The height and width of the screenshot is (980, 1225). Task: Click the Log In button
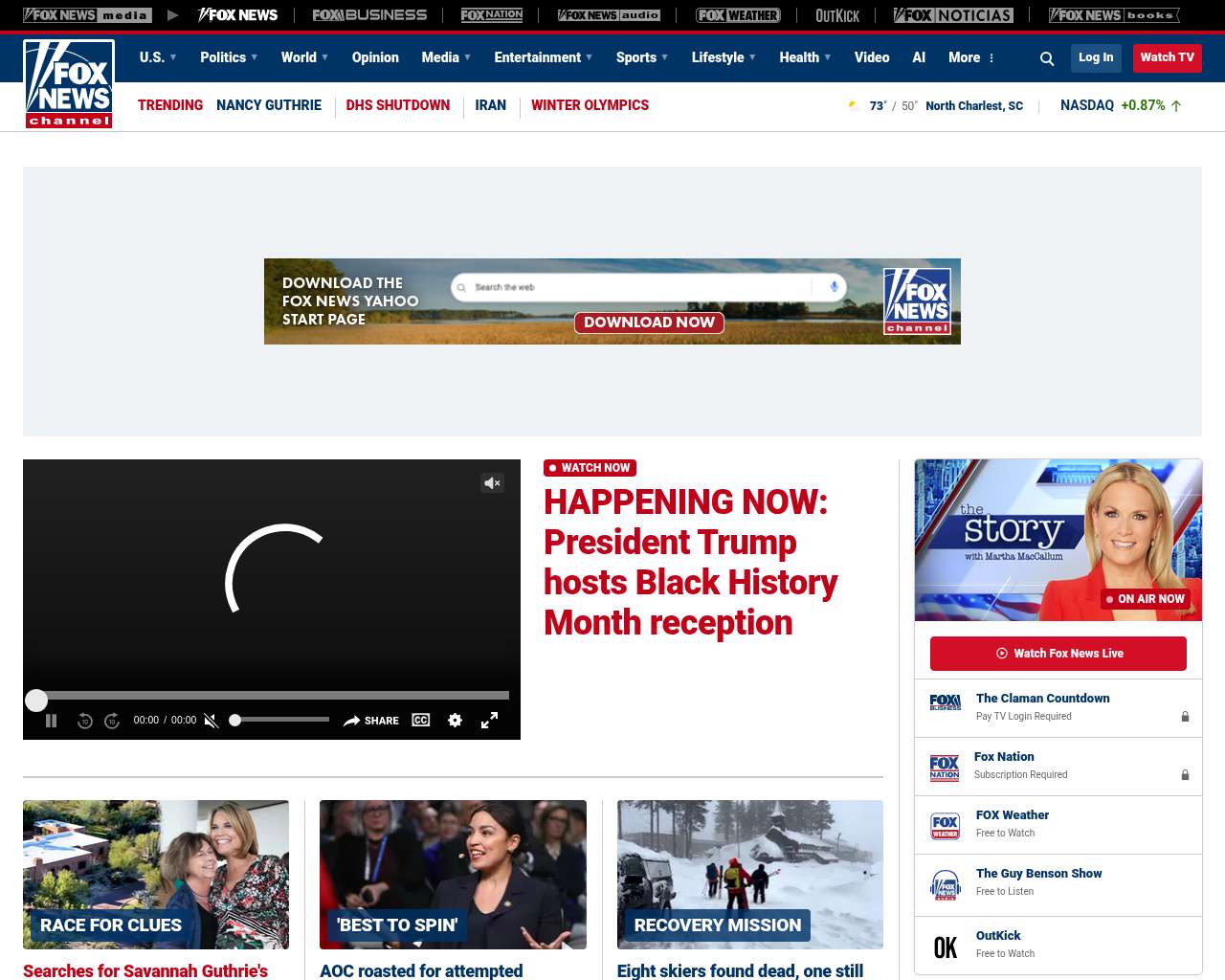click(x=1096, y=57)
